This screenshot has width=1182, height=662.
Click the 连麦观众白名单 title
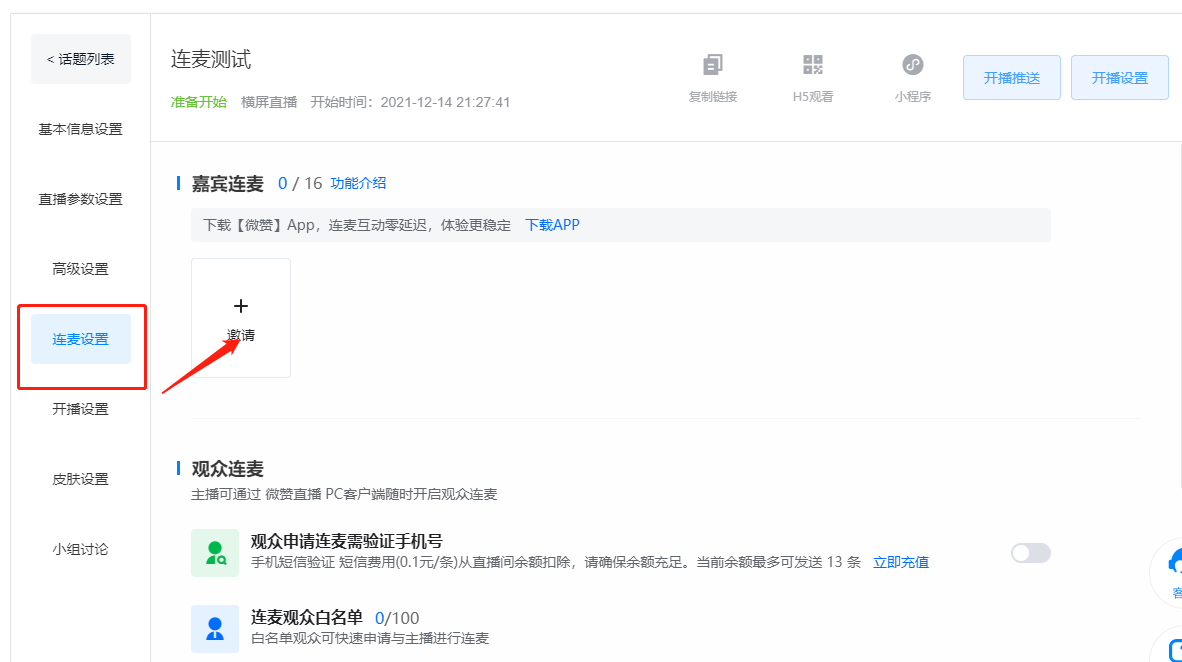[307, 618]
